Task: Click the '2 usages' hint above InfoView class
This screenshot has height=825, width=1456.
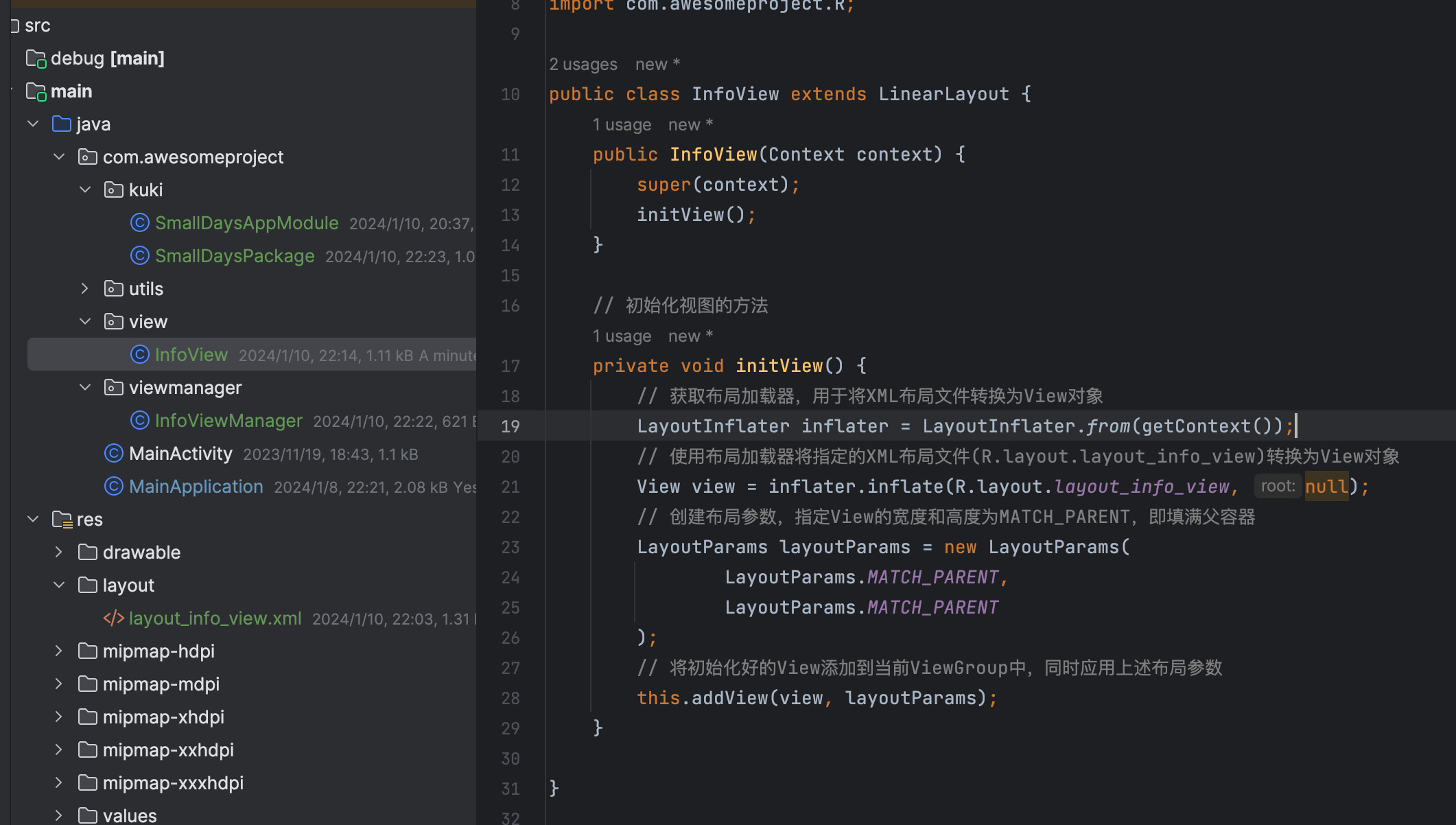Action: click(583, 65)
